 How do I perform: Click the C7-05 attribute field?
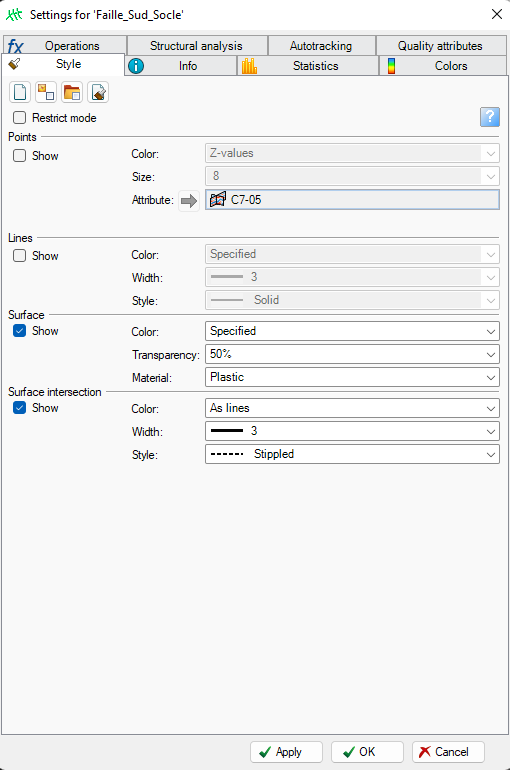352,200
